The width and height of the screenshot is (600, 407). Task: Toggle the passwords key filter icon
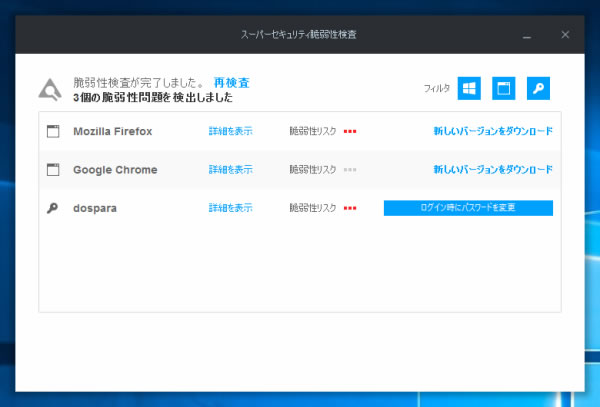click(538, 88)
